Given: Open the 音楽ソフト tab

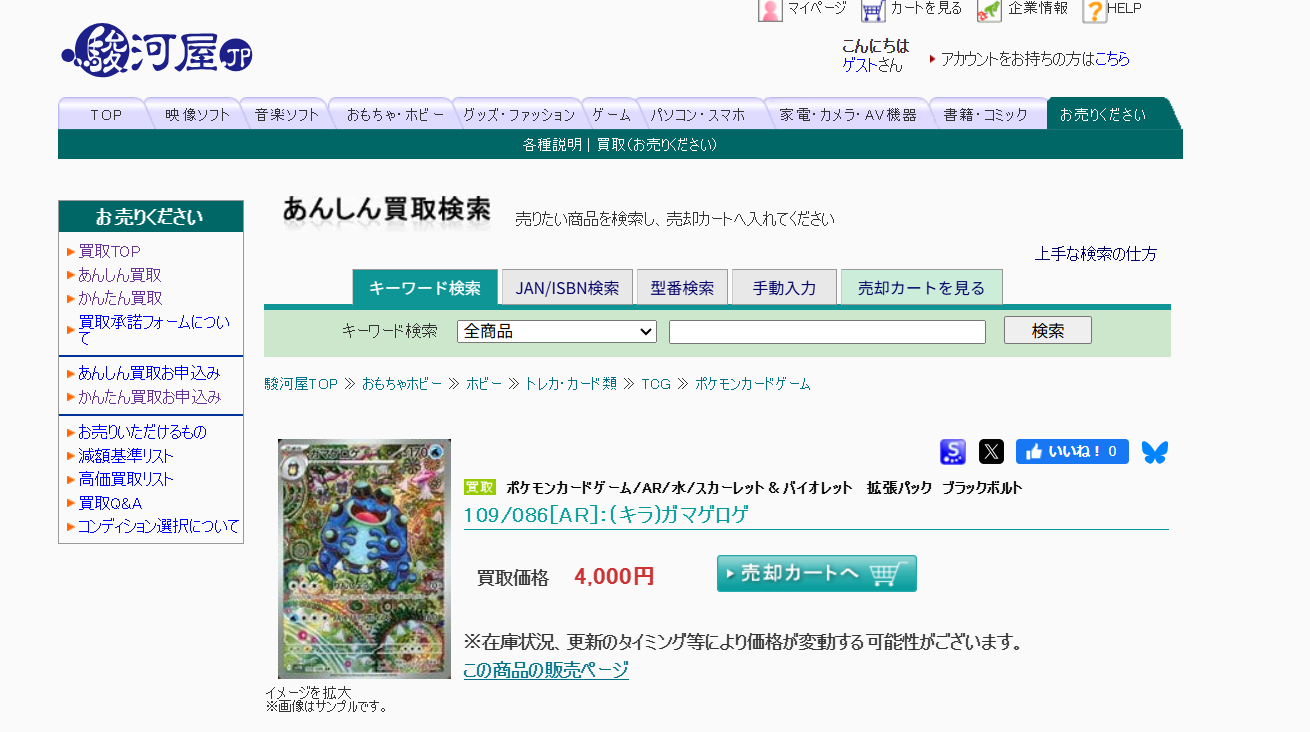Looking at the screenshot, I should tap(287, 114).
